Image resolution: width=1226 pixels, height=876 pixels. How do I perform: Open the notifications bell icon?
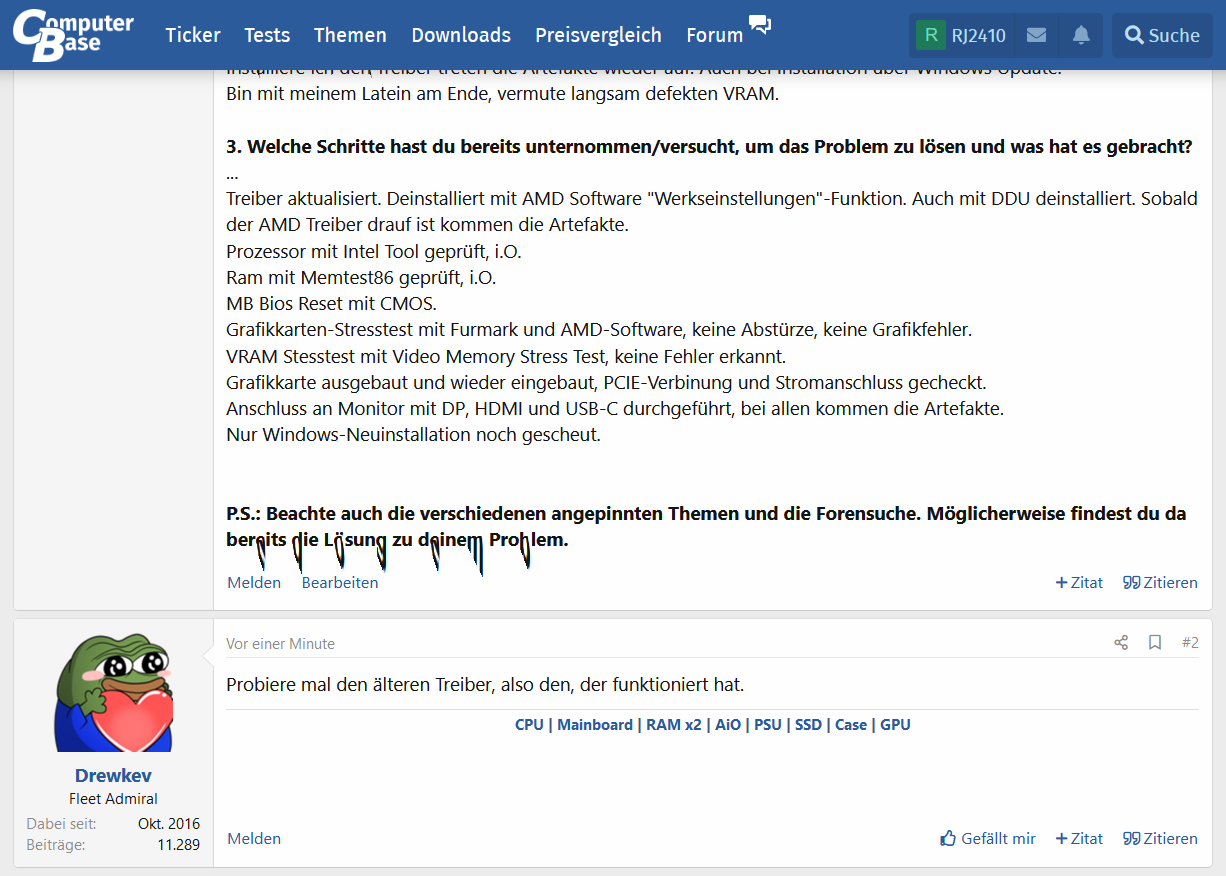(x=1081, y=35)
